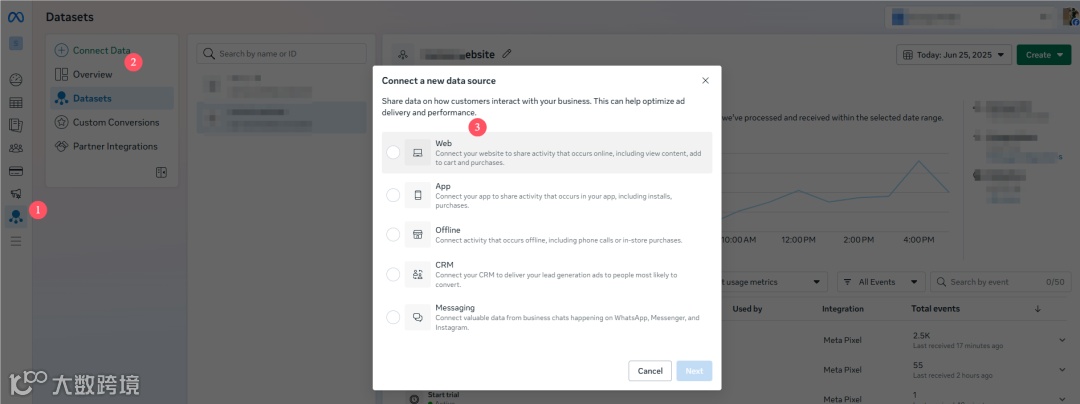The height and width of the screenshot is (404, 1080).
Task: Open the Today: Jun 25, 2025 date dropdown
Action: tap(954, 55)
